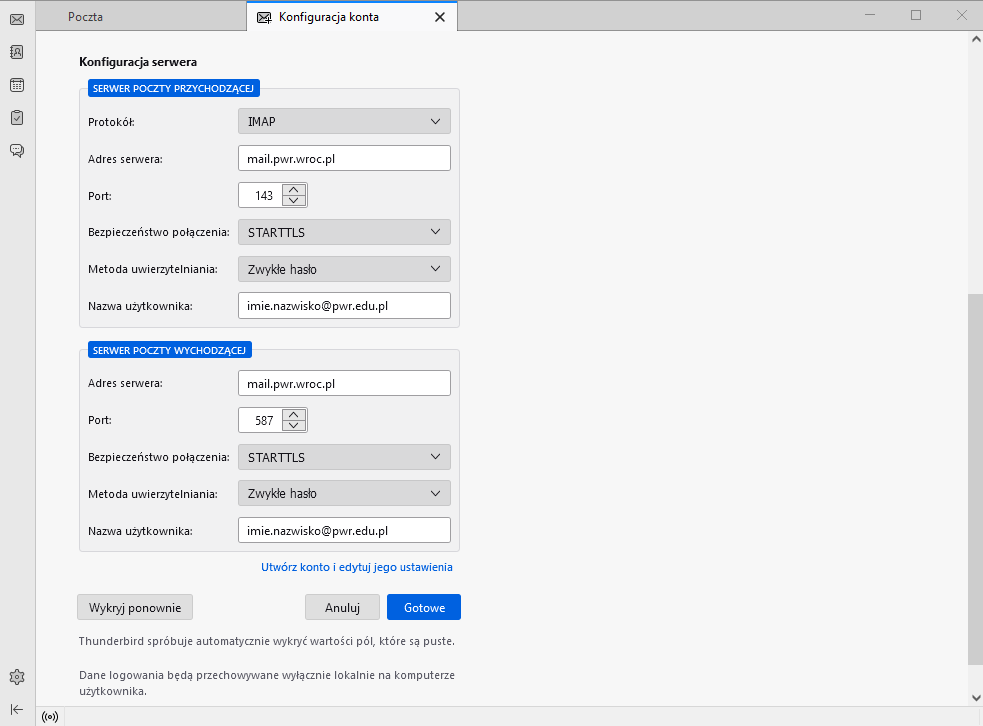Open the Chat sidebar icon
Screen dimensions: 983x726
[x=17, y=151]
